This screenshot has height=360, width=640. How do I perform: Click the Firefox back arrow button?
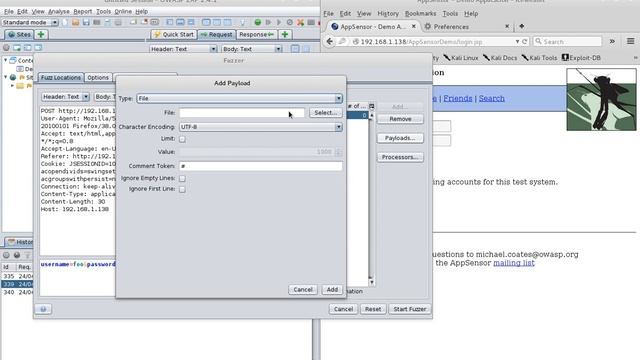[330, 42]
